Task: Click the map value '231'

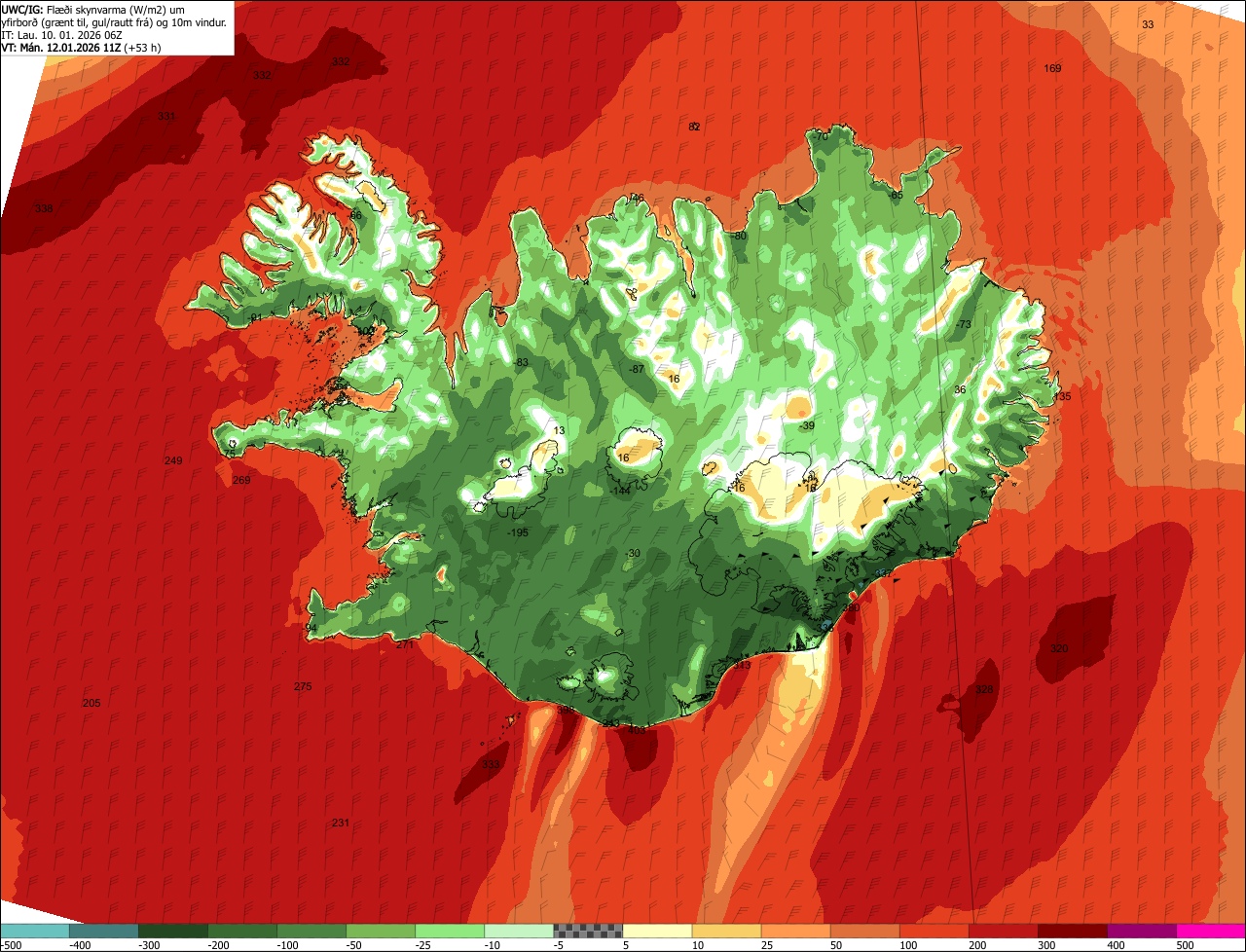Action: tap(340, 824)
